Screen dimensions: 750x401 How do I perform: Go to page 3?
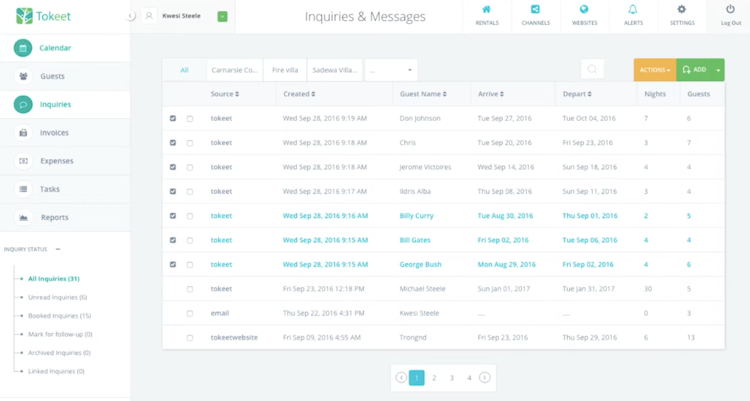coord(452,378)
